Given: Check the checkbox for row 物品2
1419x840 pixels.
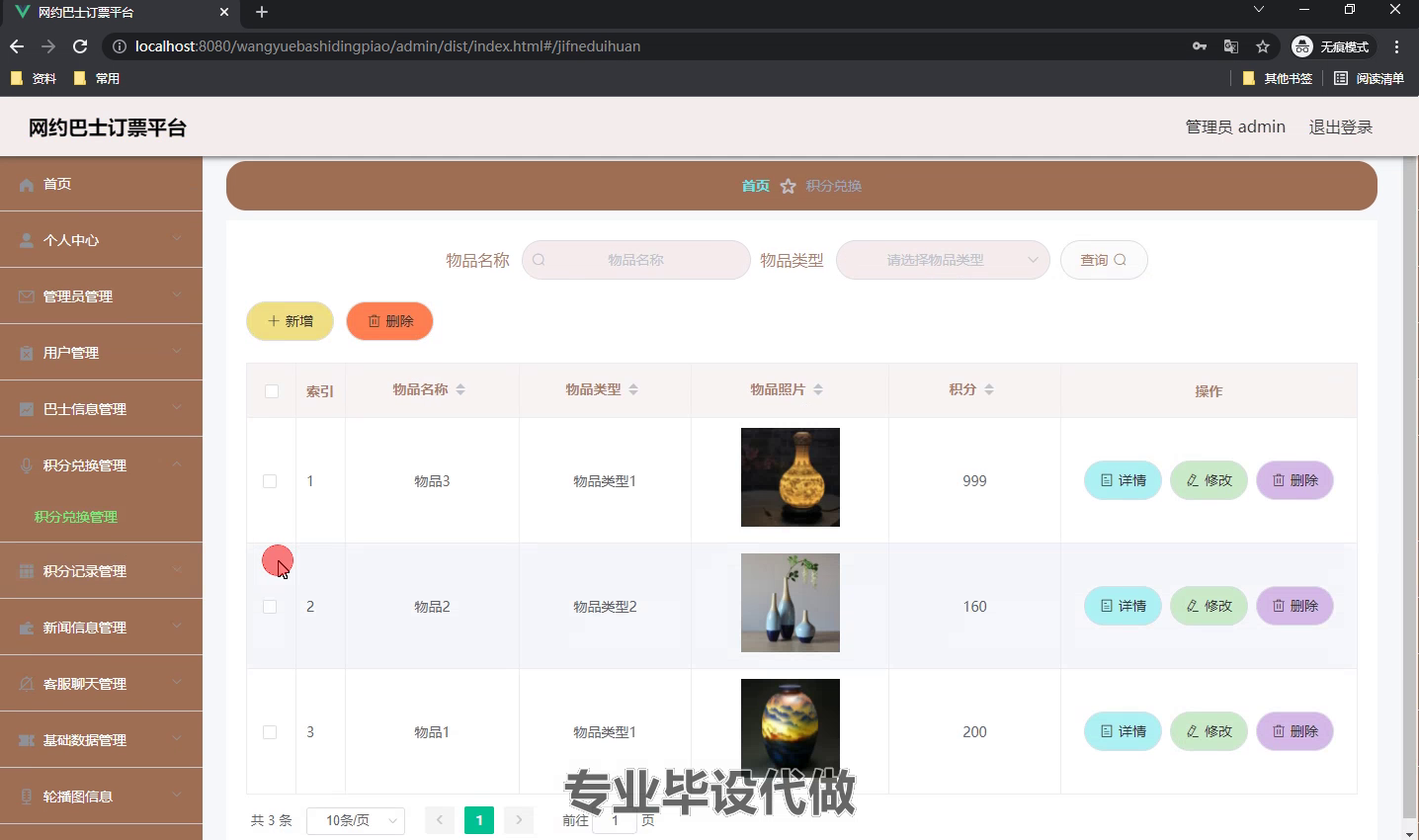Looking at the screenshot, I should 270,607.
